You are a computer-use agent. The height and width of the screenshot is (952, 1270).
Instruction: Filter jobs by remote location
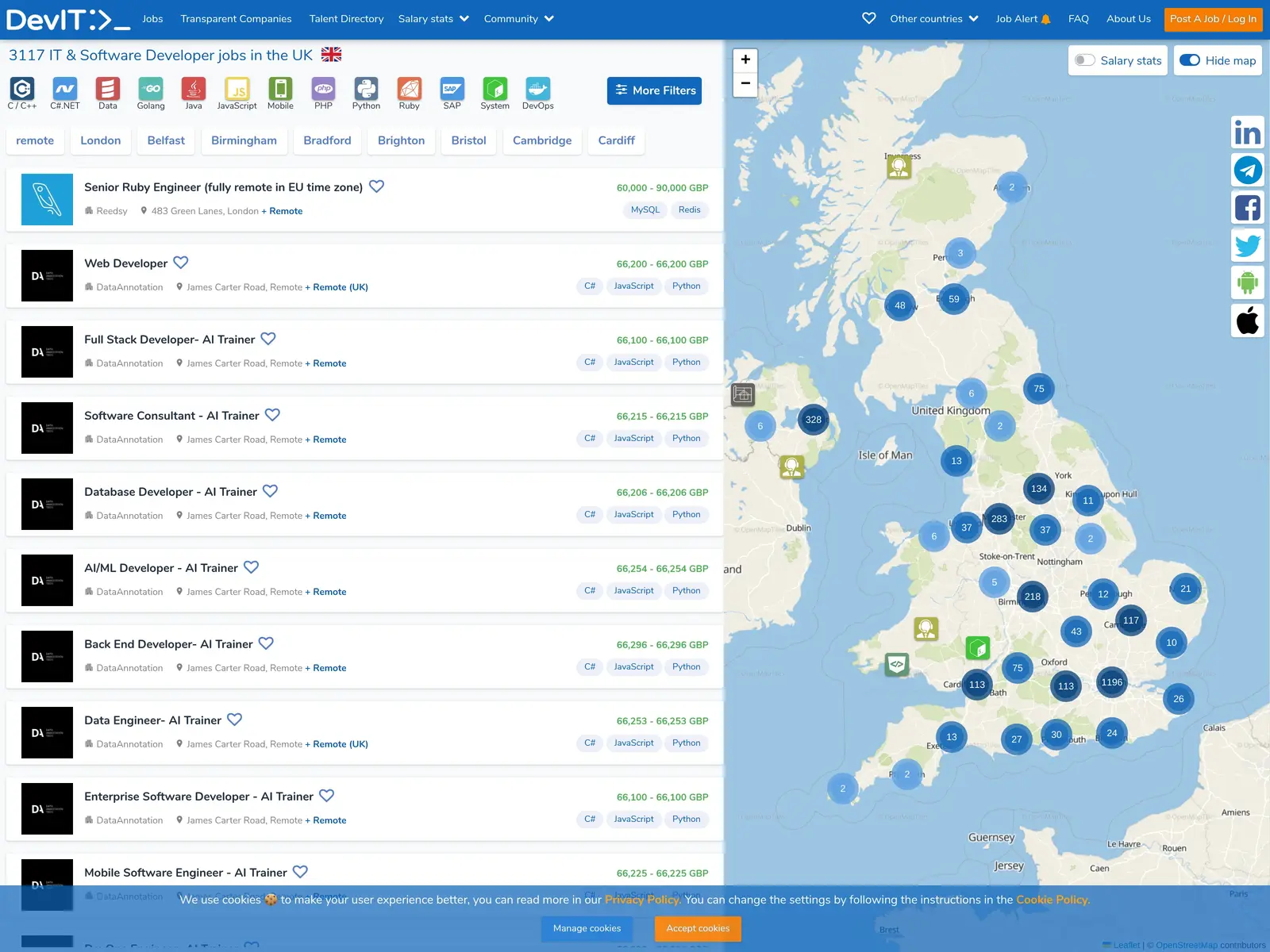coord(35,140)
